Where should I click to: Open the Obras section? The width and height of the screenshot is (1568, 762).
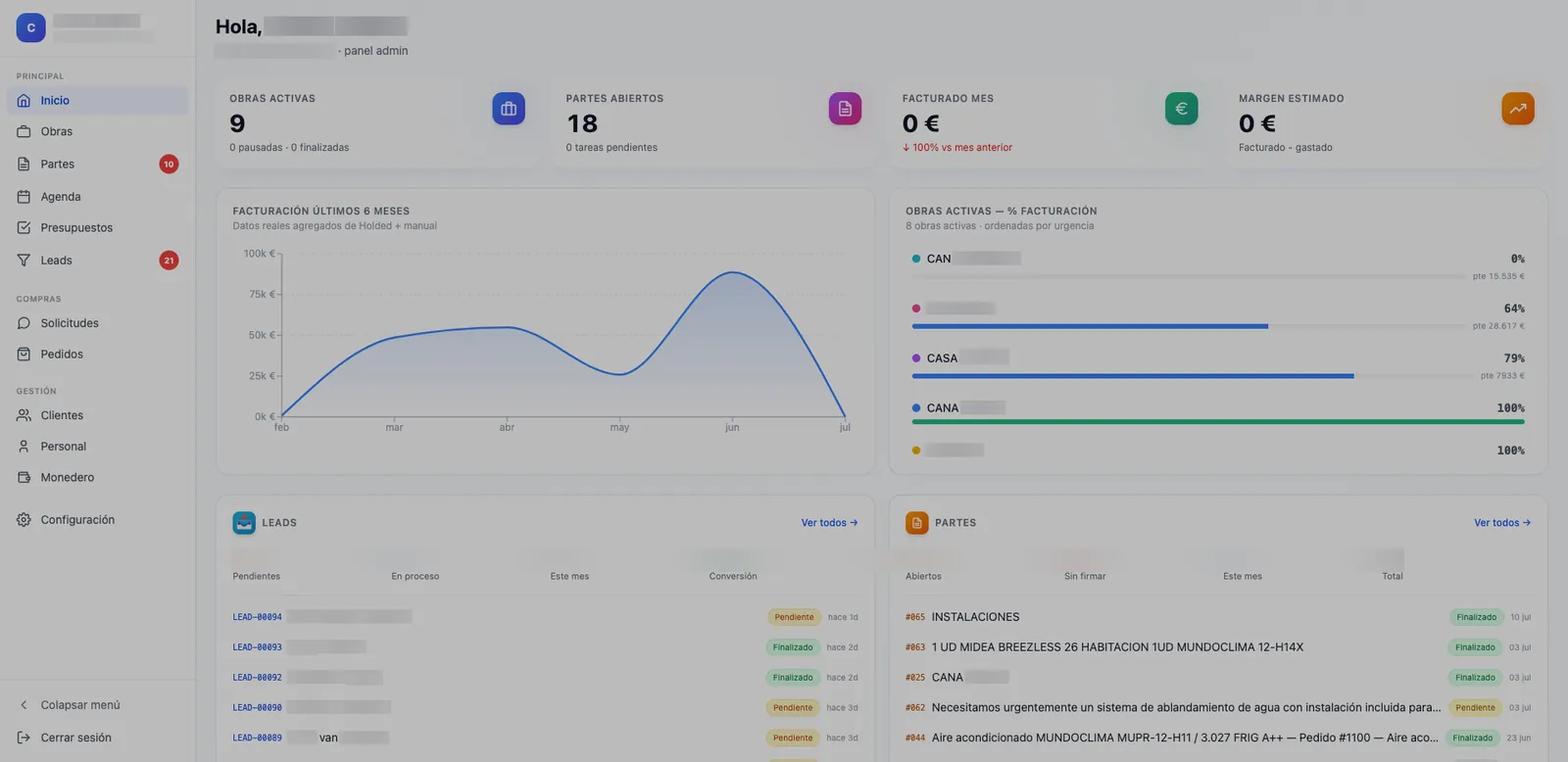pyautogui.click(x=98, y=131)
